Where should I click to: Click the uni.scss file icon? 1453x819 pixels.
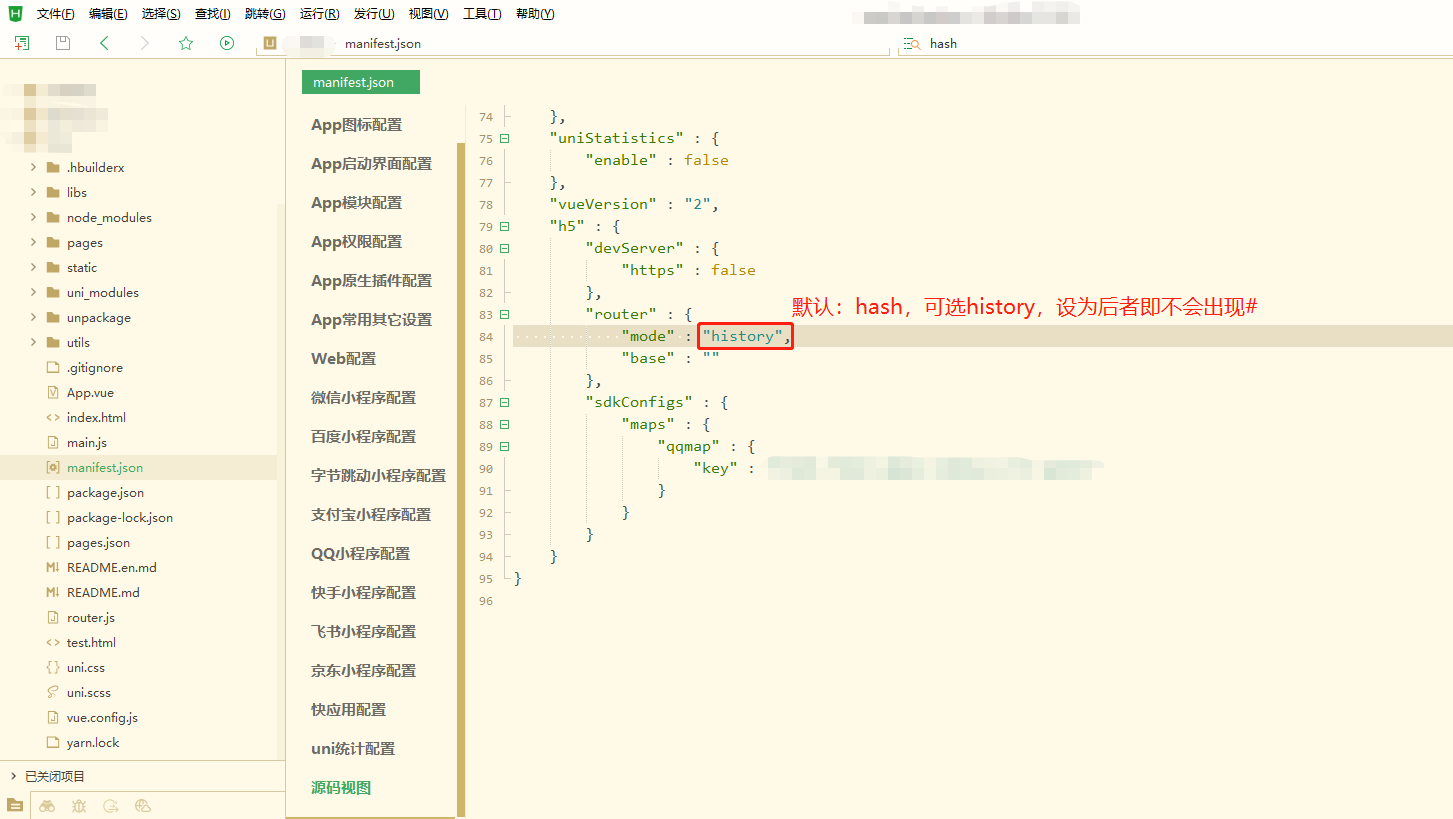pyautogui.click(x=53, y=693)
